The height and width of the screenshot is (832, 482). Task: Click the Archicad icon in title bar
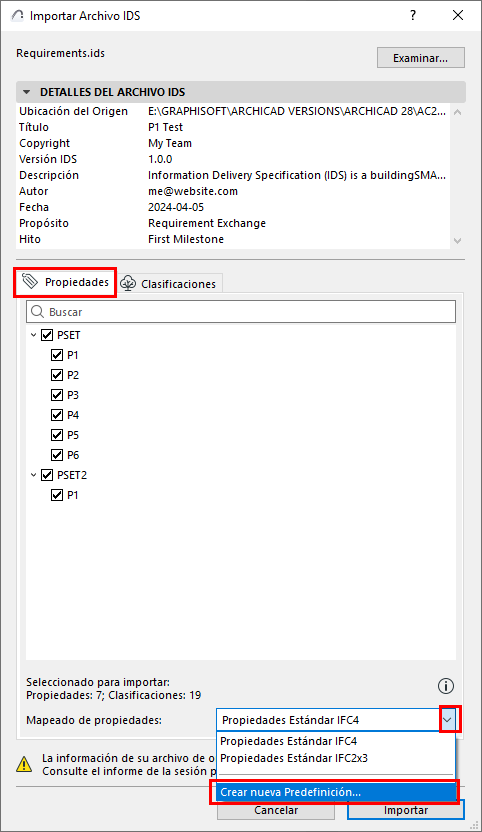tap(18, 15)
